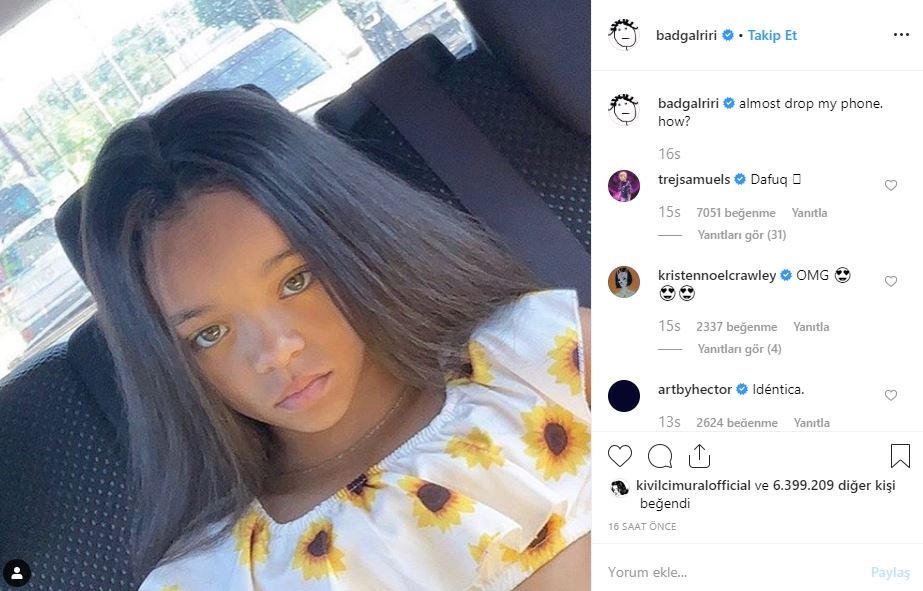Open comments using the speech bubble icon
This screenshot has width=923, height=591.
(660, 456)
